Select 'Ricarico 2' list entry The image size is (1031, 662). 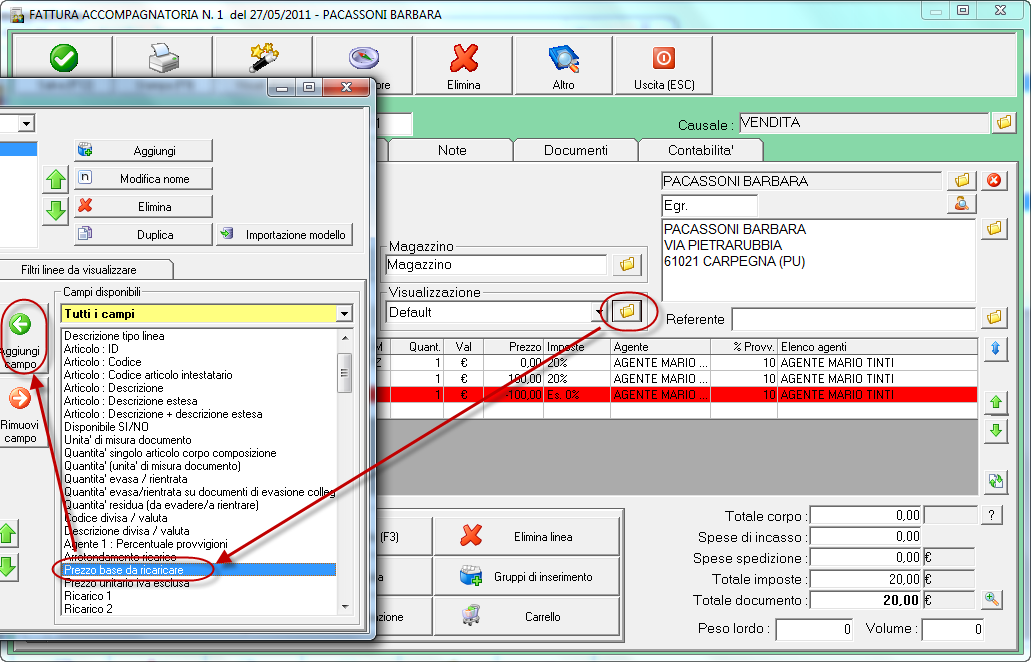88,609
